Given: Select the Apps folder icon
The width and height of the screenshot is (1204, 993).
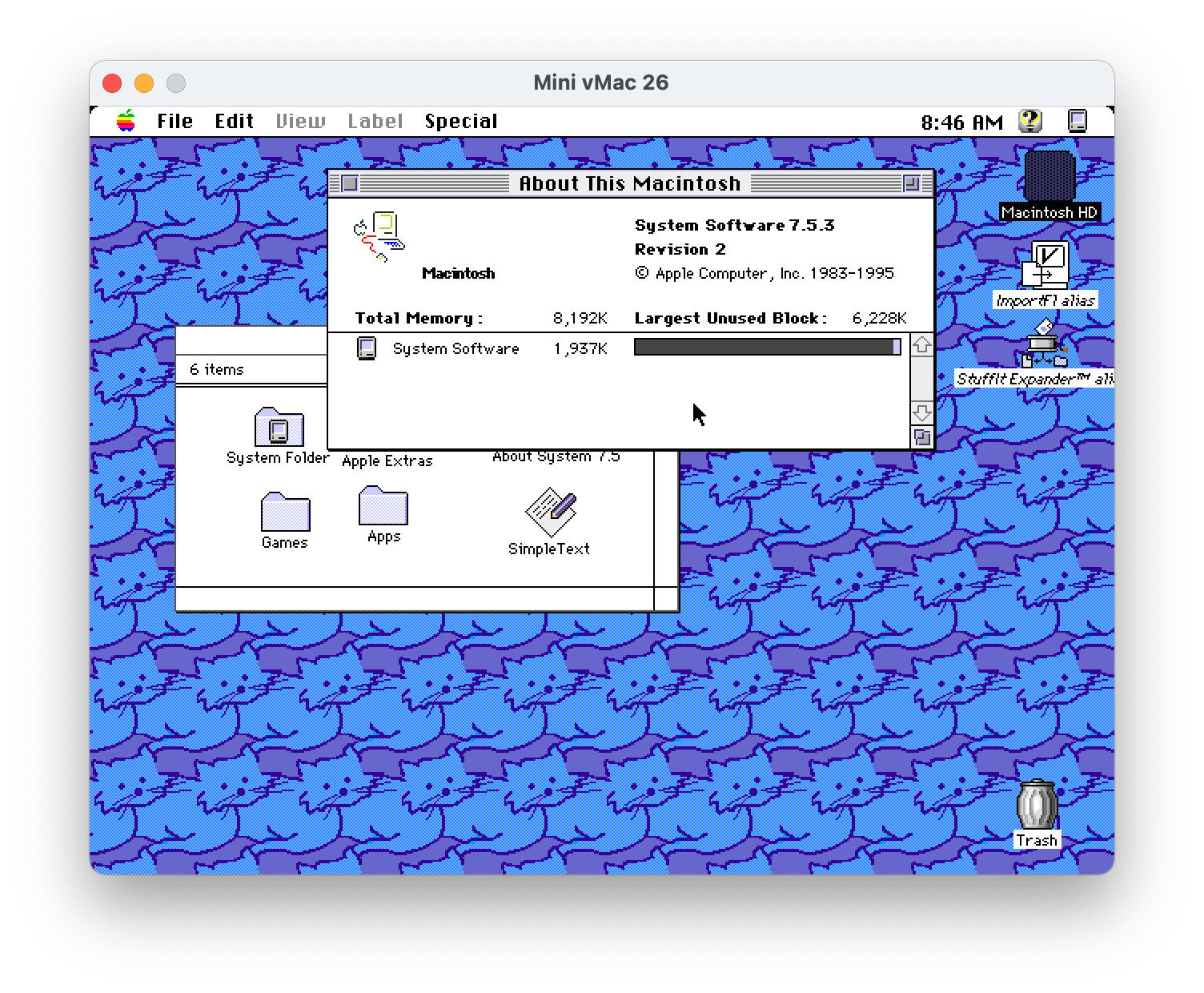Looking at the screenshot, I should (x=383, y=506).
